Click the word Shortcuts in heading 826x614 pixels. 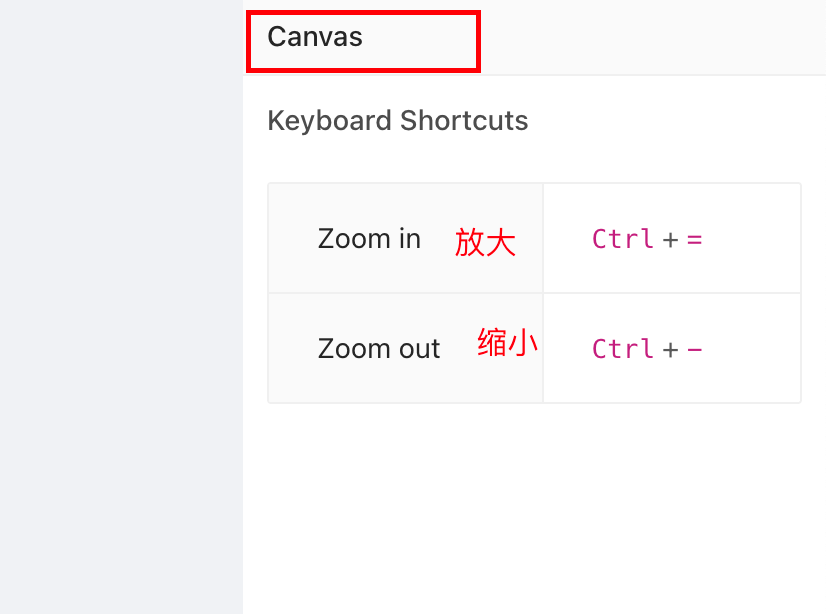tap(464, 121)
